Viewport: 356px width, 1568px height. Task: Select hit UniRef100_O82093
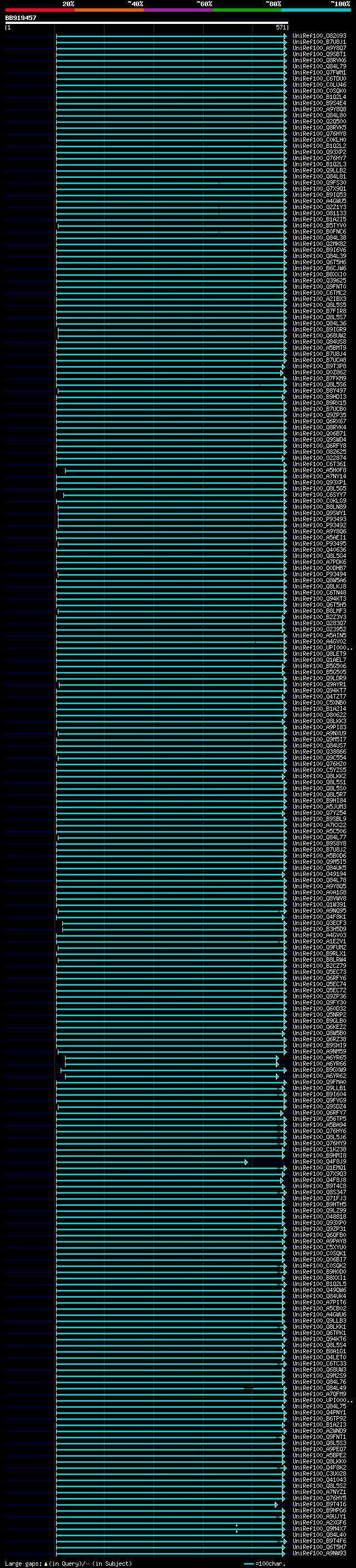tap(319, 36)
